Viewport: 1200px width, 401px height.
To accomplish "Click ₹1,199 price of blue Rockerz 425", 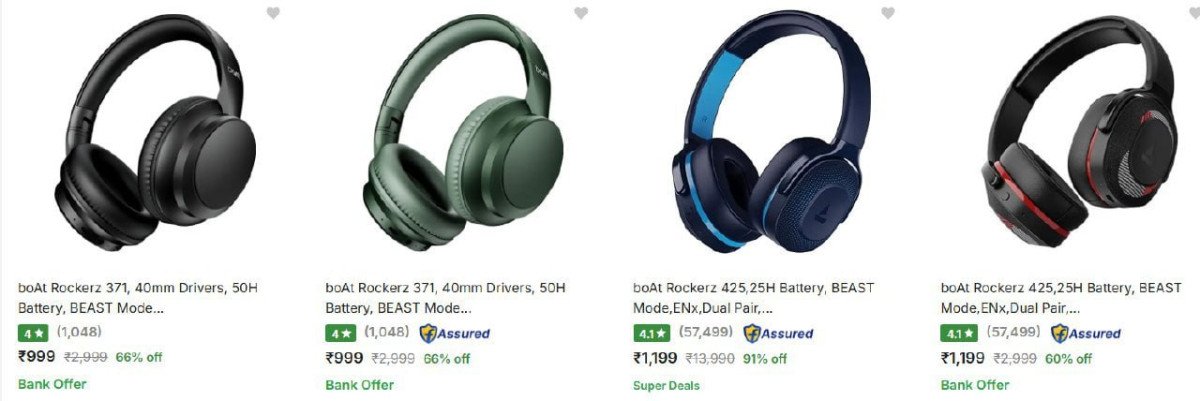I will 656,358.
